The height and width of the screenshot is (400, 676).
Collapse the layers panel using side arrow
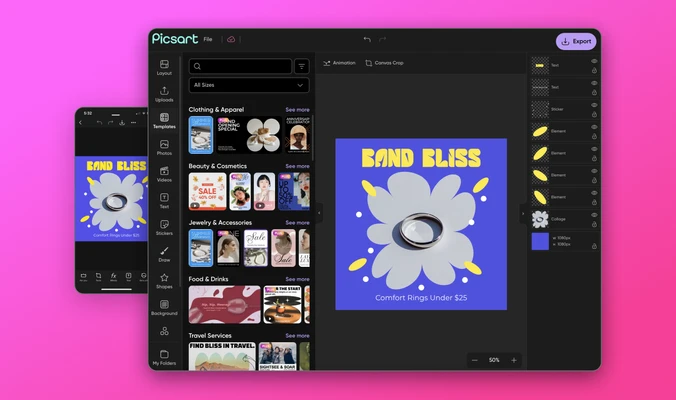click(x=521, y=212)
